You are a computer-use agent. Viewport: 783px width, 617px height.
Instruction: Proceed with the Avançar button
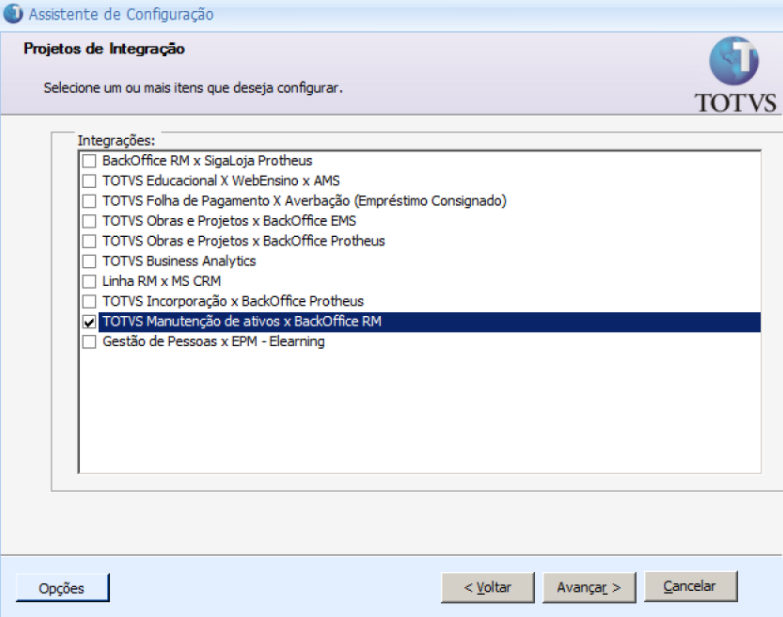pos(589,588)
